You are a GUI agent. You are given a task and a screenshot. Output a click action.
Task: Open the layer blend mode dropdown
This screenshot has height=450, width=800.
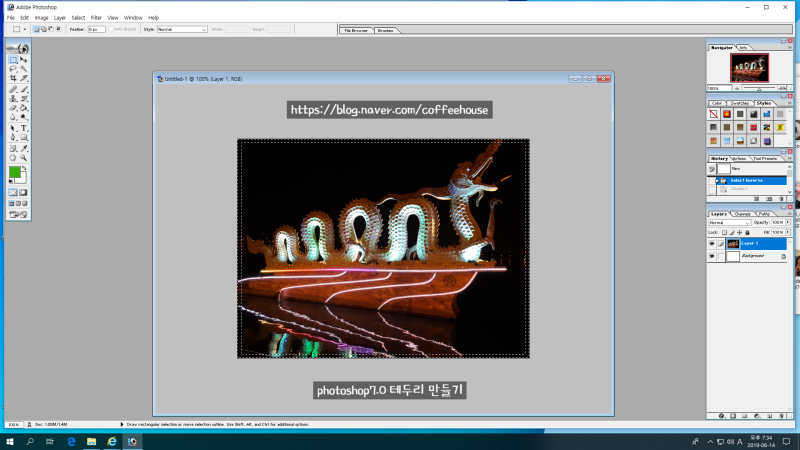pos(729,222)
